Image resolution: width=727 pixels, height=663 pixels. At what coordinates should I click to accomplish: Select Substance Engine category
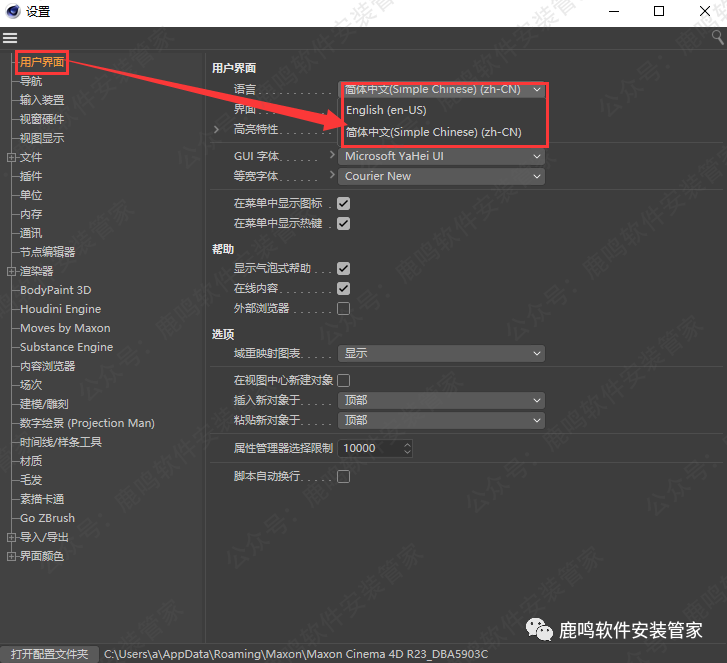click(66, 347)
